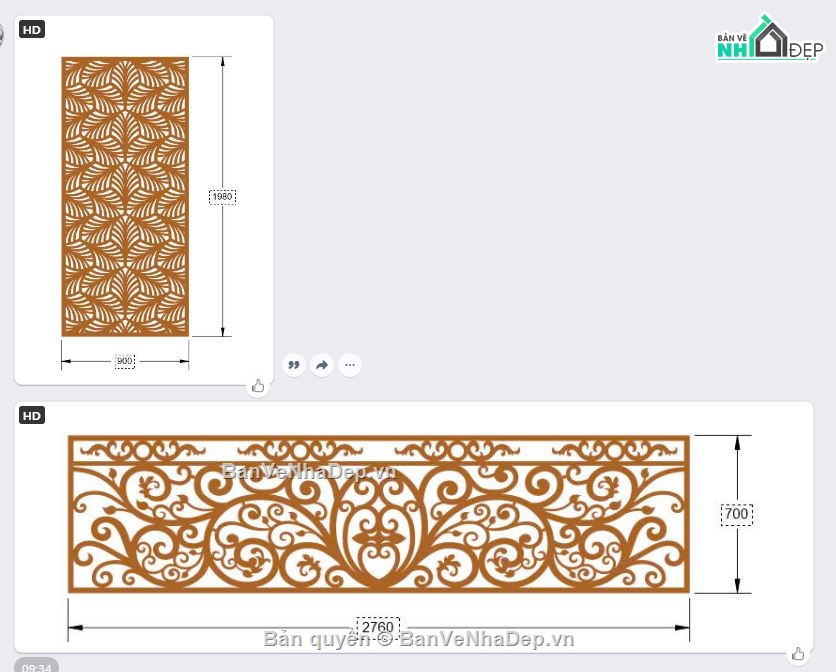The image size is (836, 672).
Task: Click the sender avatar at top left
Action: pos(2,36)
